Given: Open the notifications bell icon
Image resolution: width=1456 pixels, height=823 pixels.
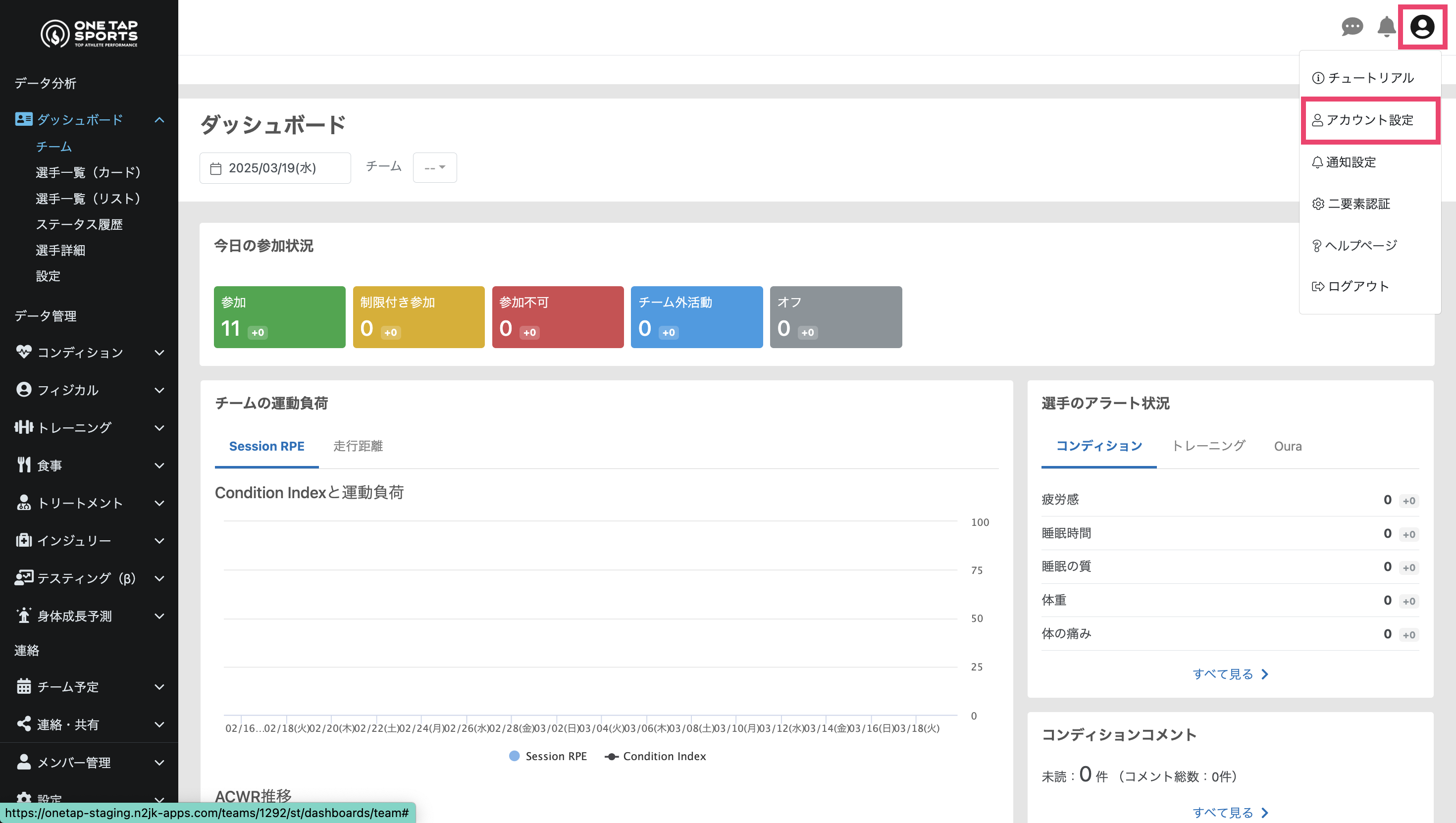Looking at the screenshot, I should pos(1387,27).
